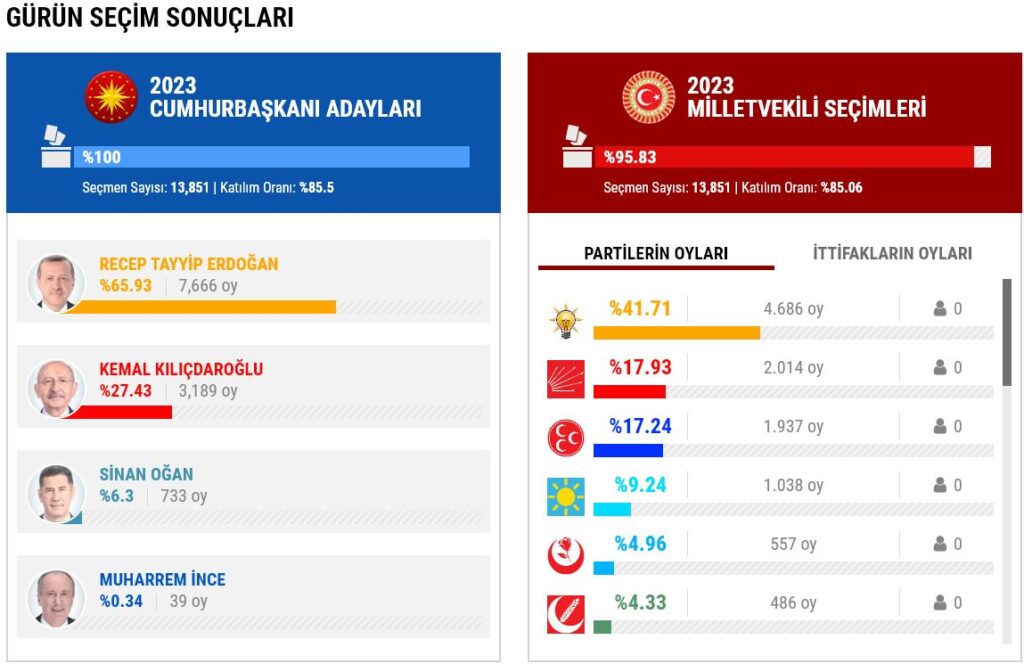Click the presidential seal emblem
This screenshot has width=1024, height=664.
coord(111,97)
